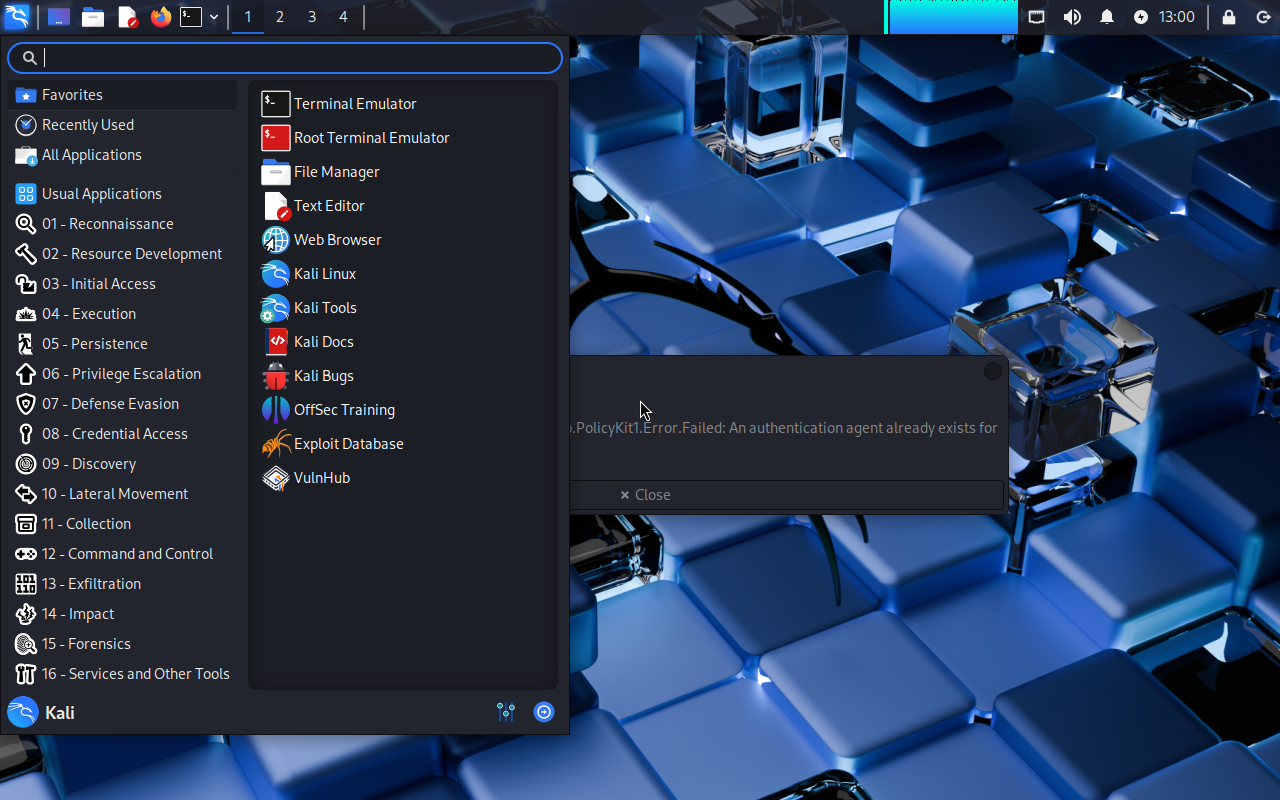This screenshot has width=1280, height=800.
Task: Open Kali Bugs entry
Action: click(x=402, y=376)
